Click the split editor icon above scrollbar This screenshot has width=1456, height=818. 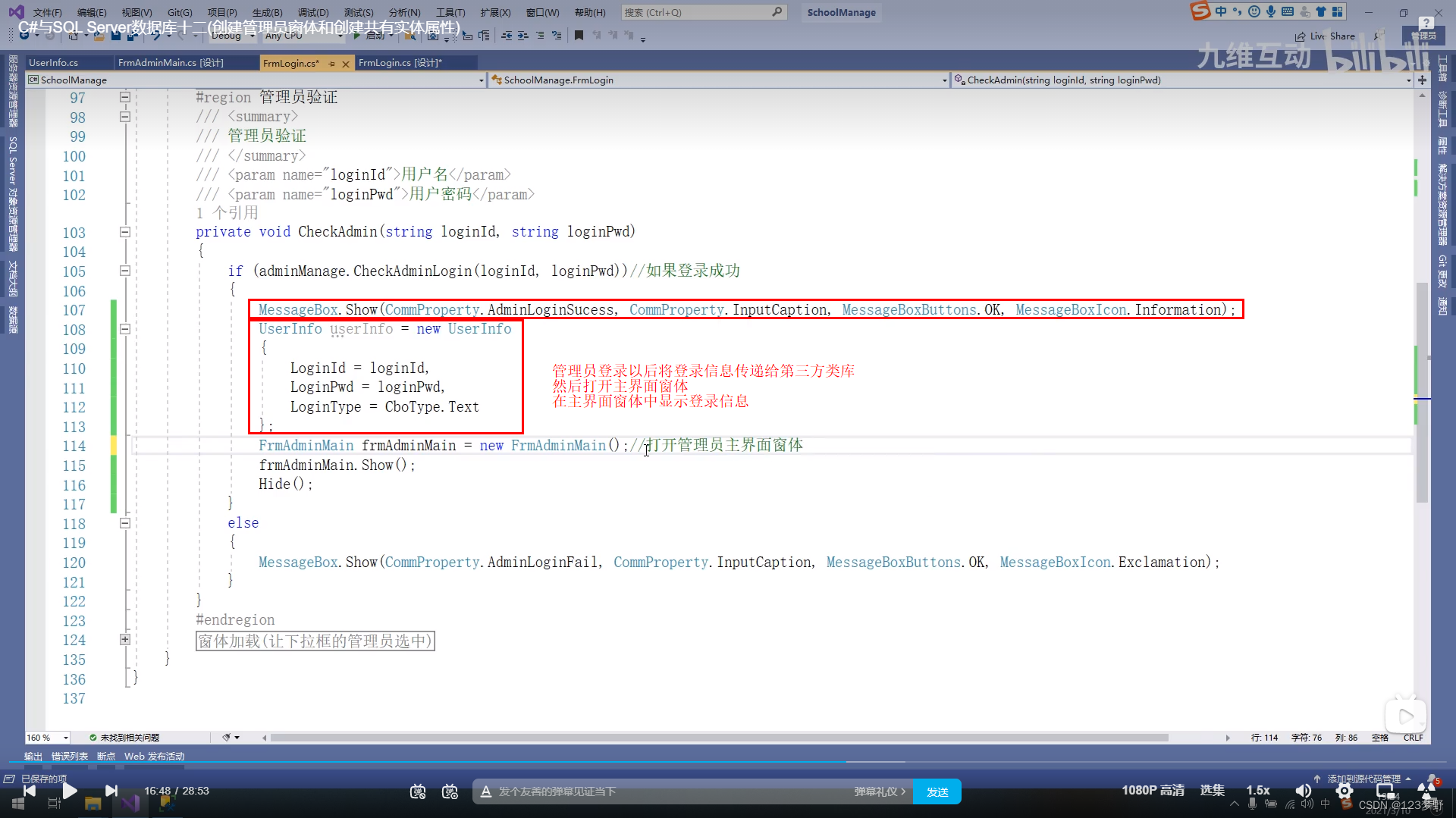coord(1422,80)
